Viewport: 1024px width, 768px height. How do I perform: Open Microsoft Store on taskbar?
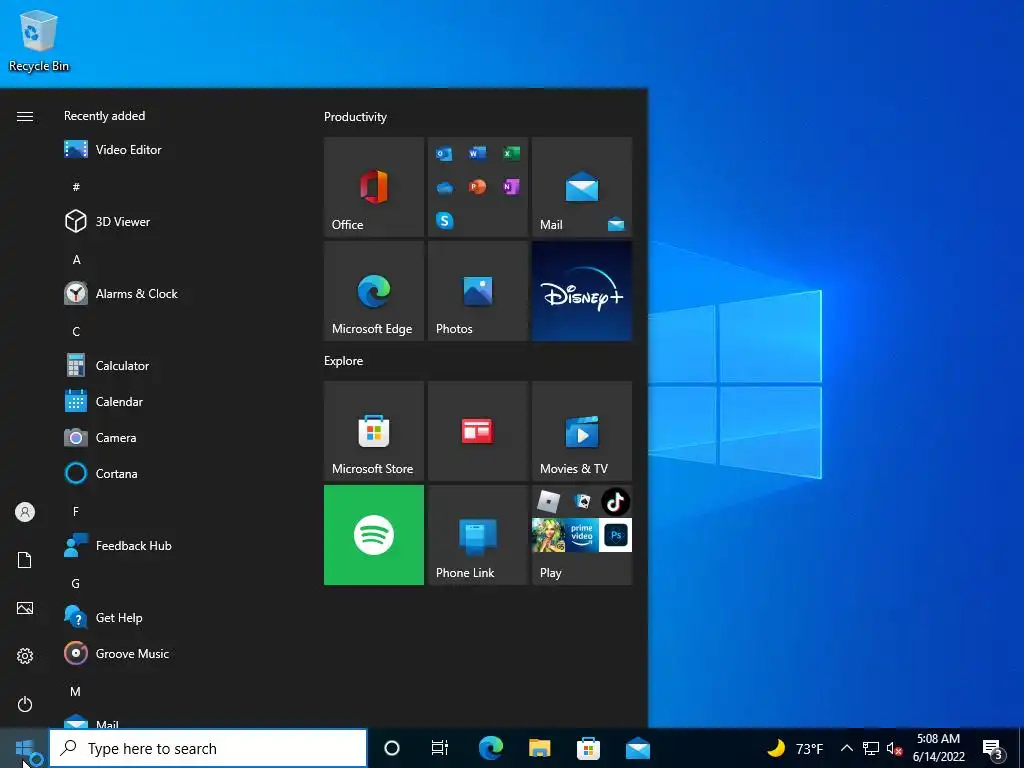point(588,748)
